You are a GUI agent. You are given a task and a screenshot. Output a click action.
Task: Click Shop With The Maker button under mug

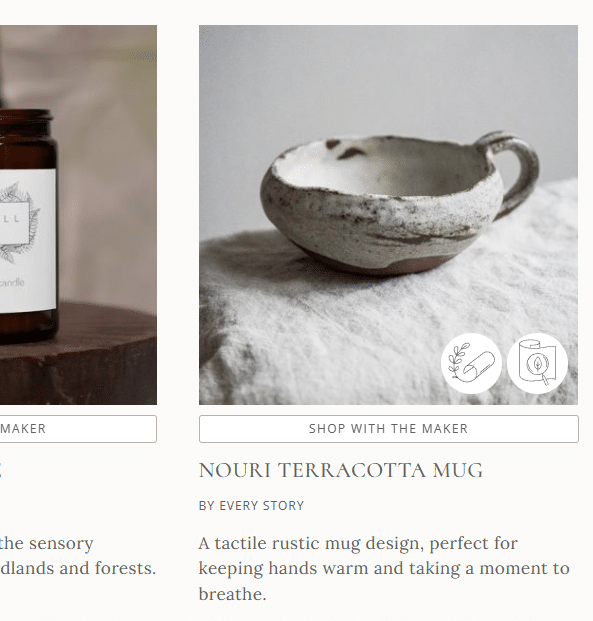(x=389, y=429)
